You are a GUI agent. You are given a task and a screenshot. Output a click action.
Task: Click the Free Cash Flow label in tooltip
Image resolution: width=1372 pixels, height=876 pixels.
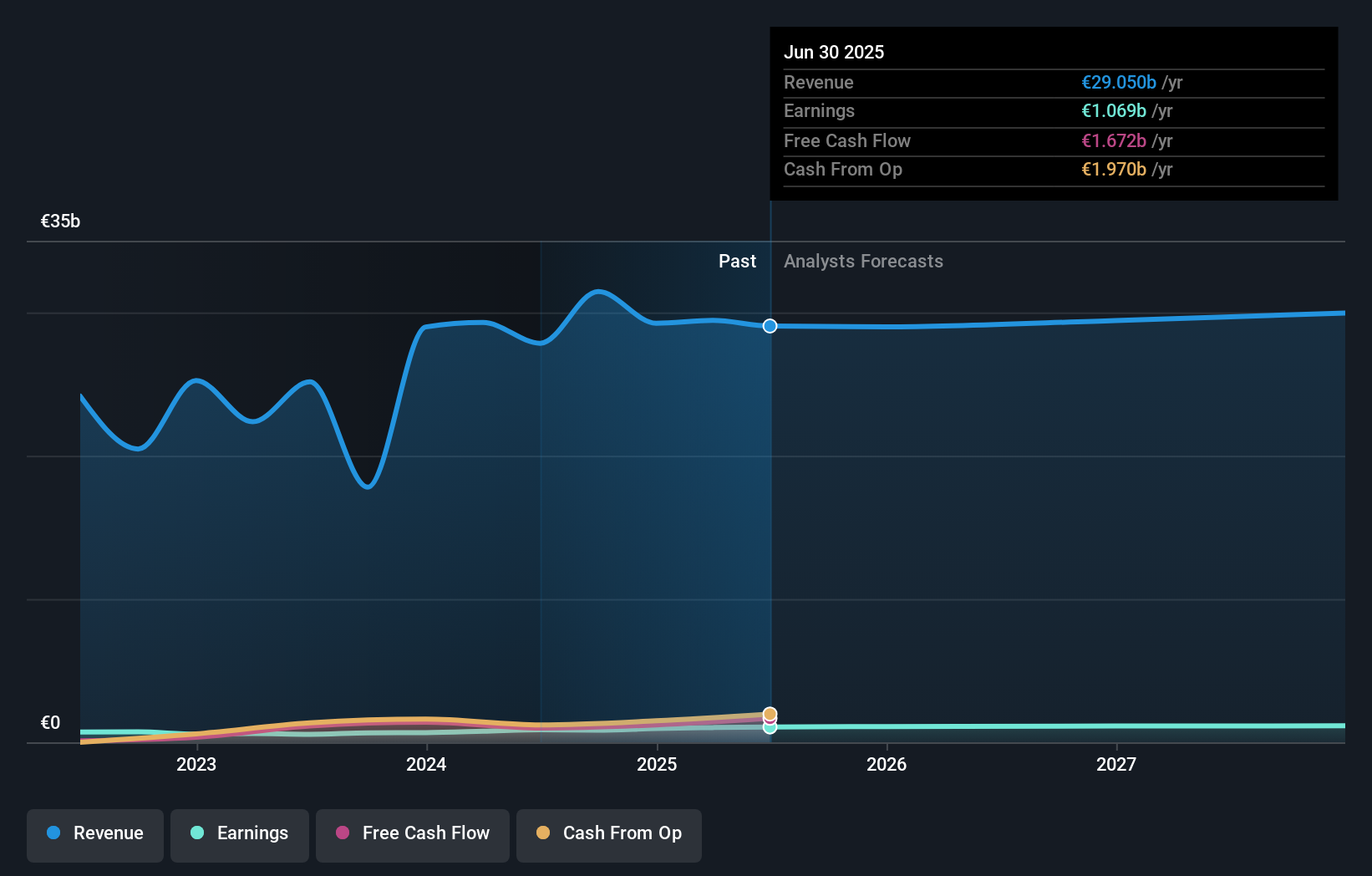click(x=847, y=140)
